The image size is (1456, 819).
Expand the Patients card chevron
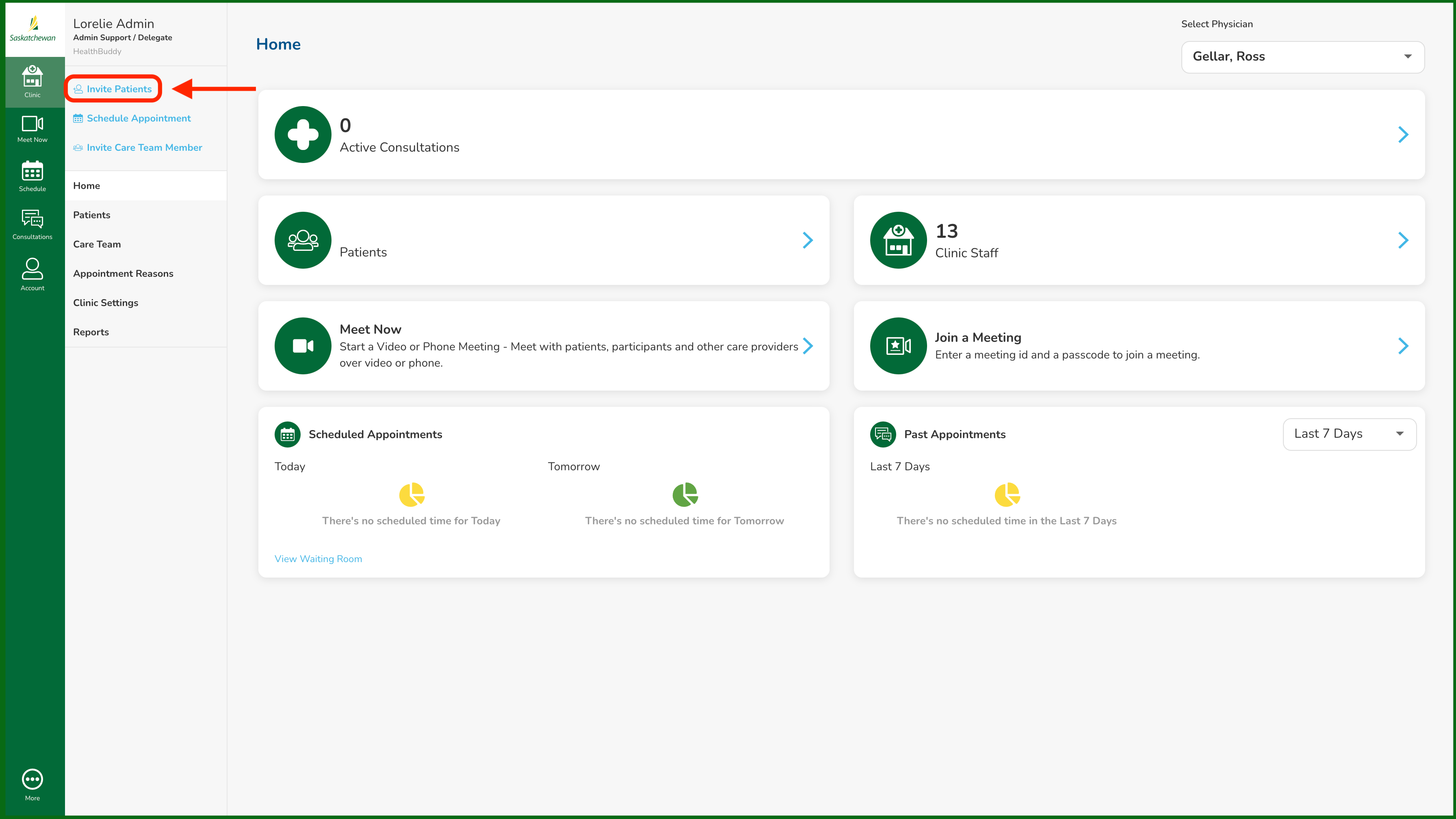(x=807, y=240)
